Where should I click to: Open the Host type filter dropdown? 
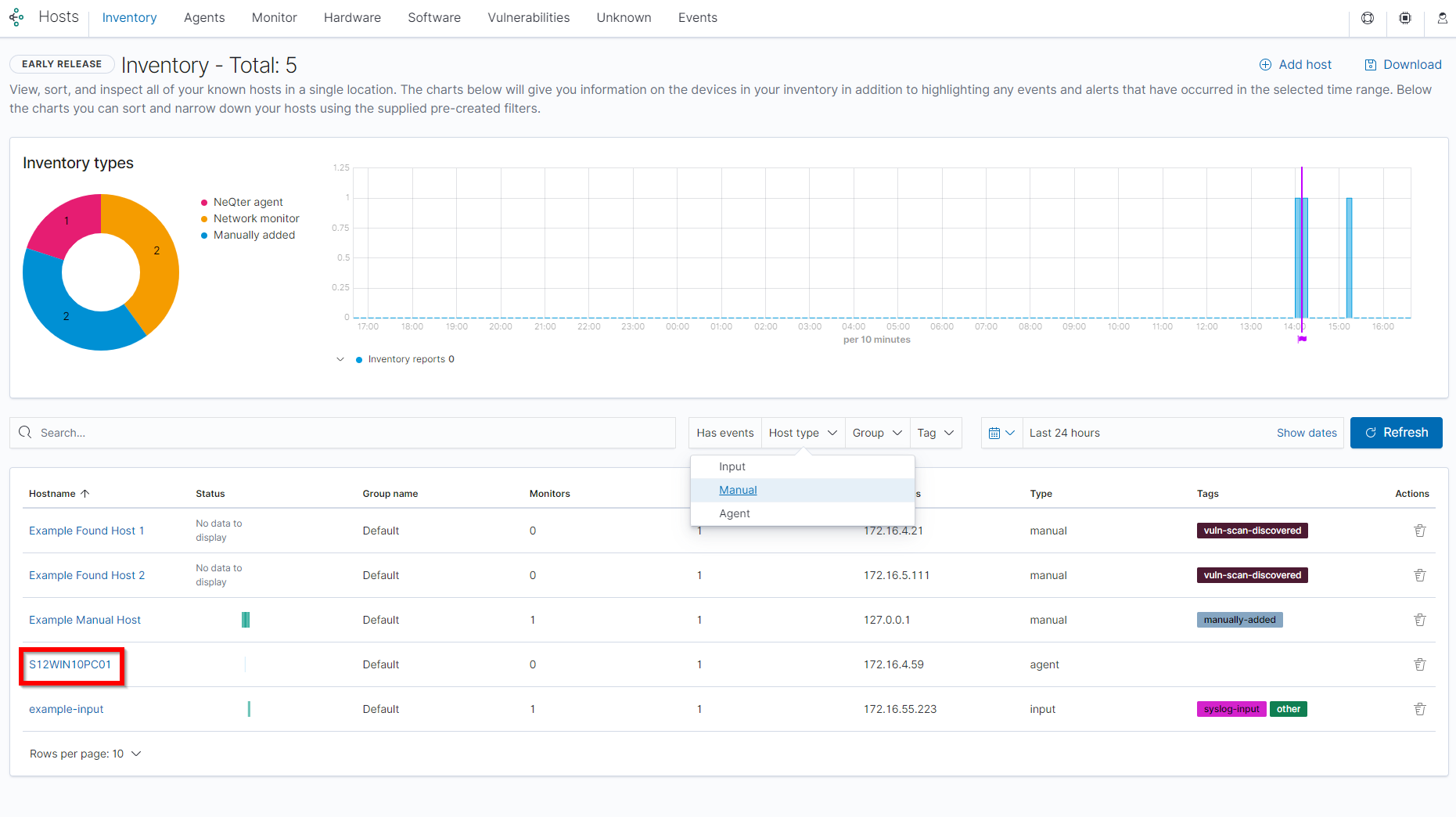tap(803, 433)
